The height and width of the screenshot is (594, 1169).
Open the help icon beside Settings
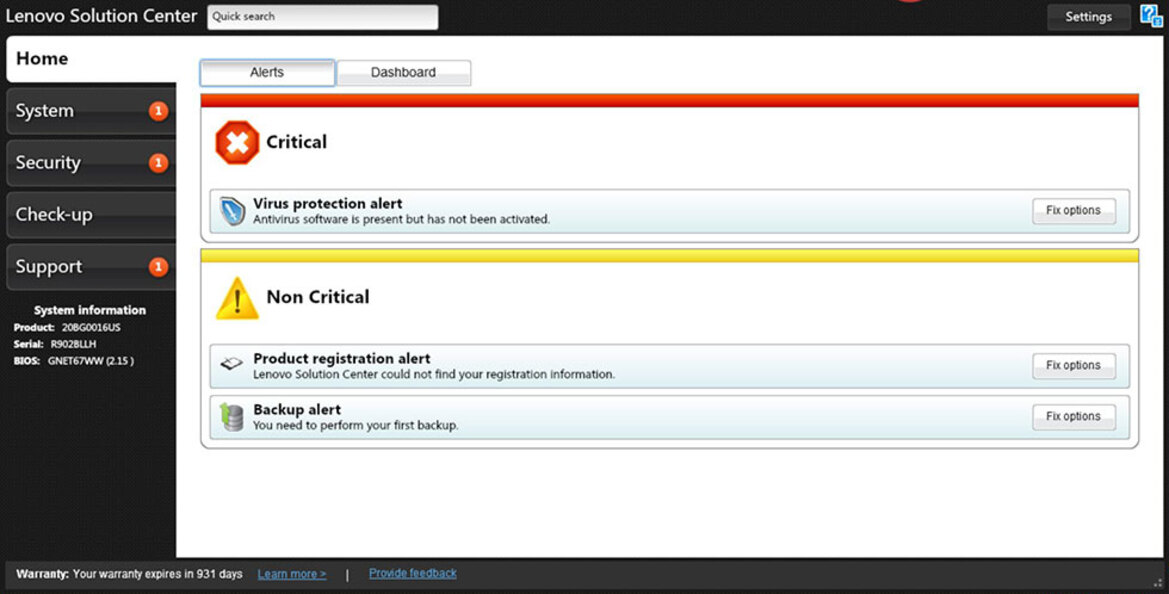tap(1151, 16)
